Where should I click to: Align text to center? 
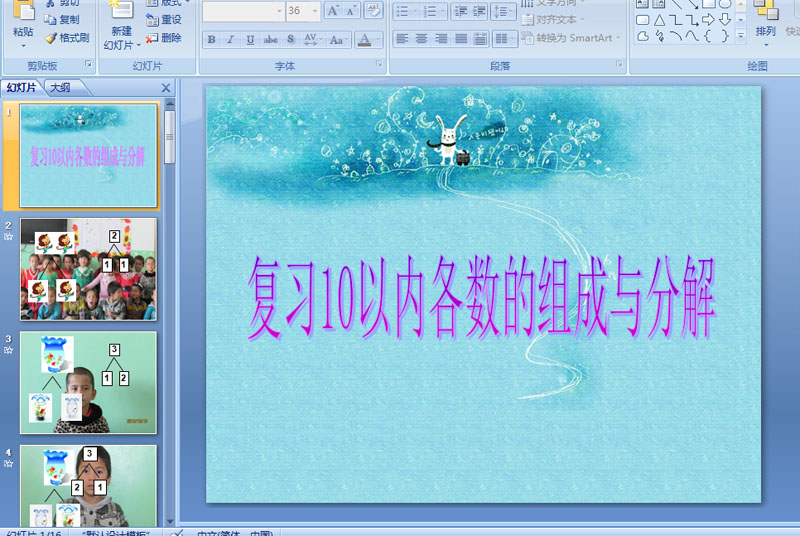(421, 38)
